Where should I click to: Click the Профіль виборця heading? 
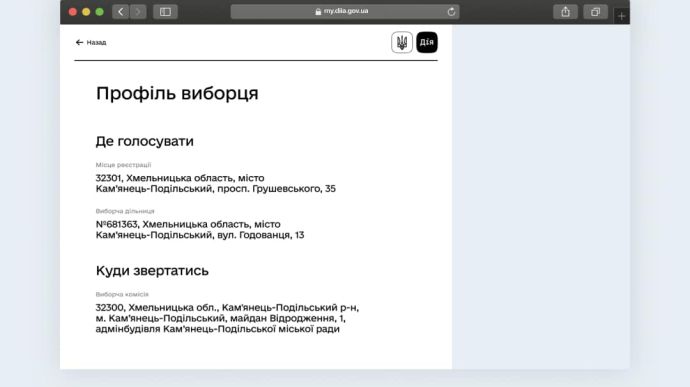coord(177,93)
